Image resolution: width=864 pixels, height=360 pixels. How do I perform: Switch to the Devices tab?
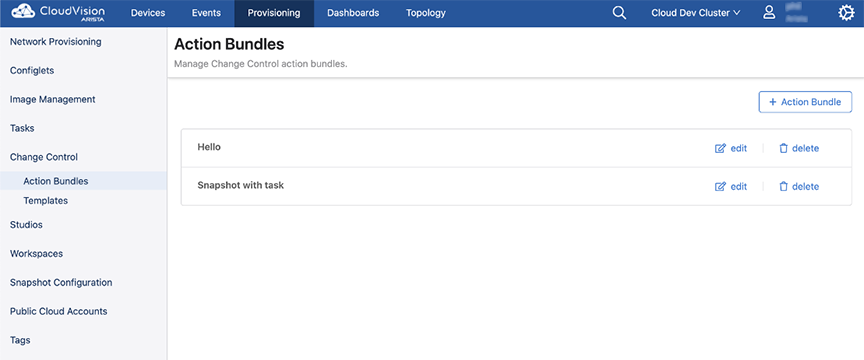click(x=148, y=13)
